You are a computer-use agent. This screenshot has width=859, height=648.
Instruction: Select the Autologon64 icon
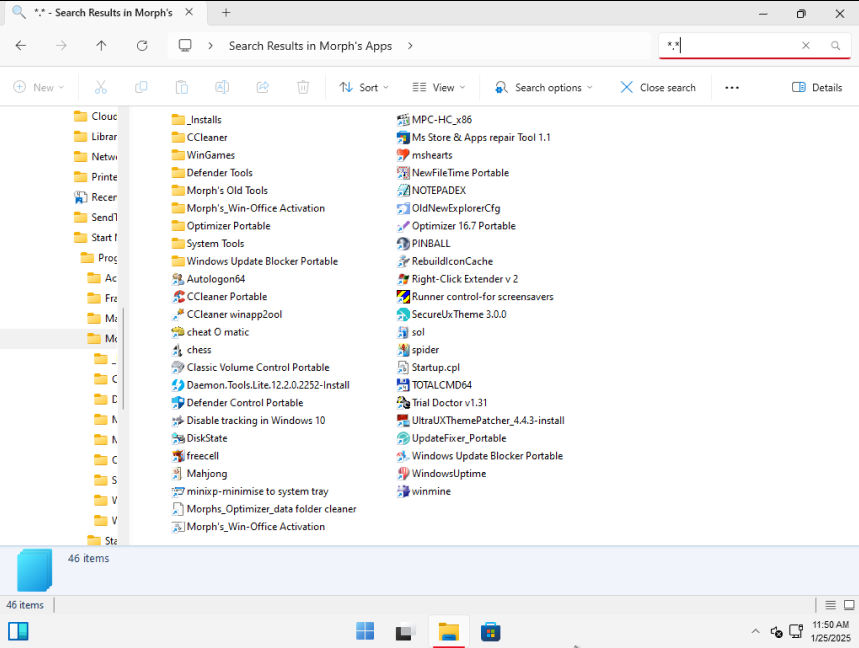pyautogui.click(x=178, y=279)
